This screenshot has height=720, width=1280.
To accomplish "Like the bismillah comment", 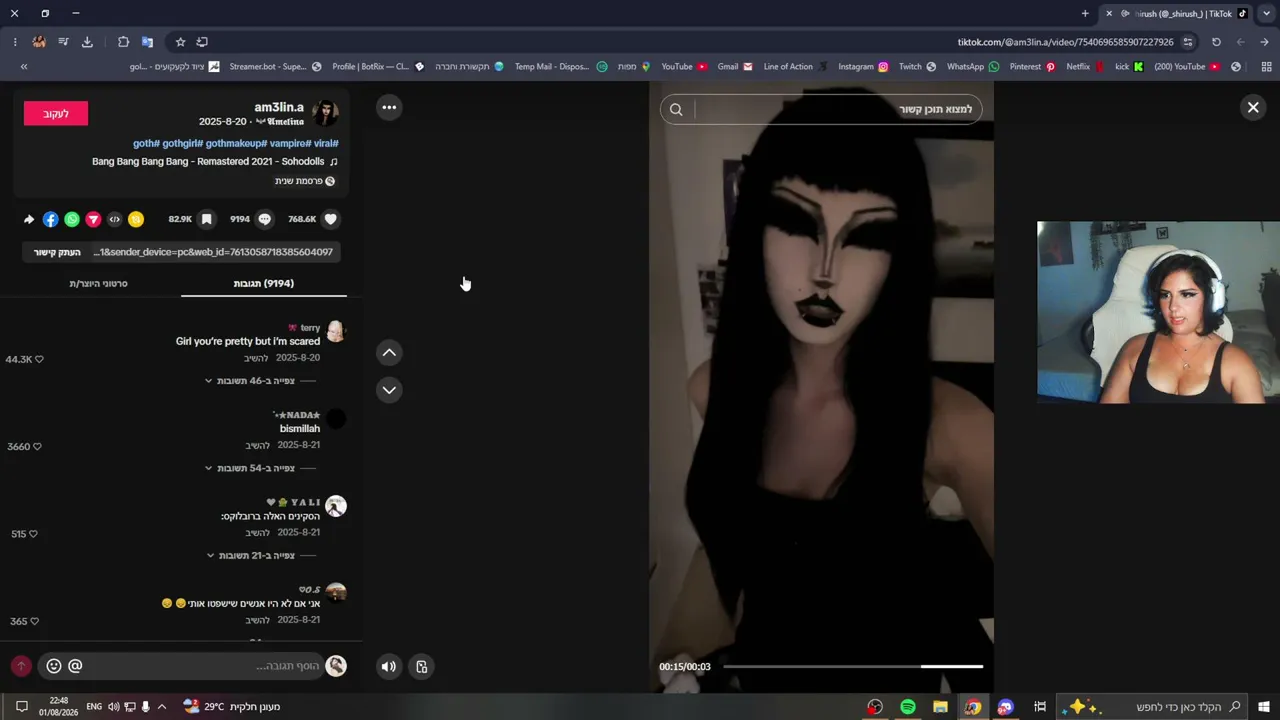I will pyautogui.click(x=37, y=446).
